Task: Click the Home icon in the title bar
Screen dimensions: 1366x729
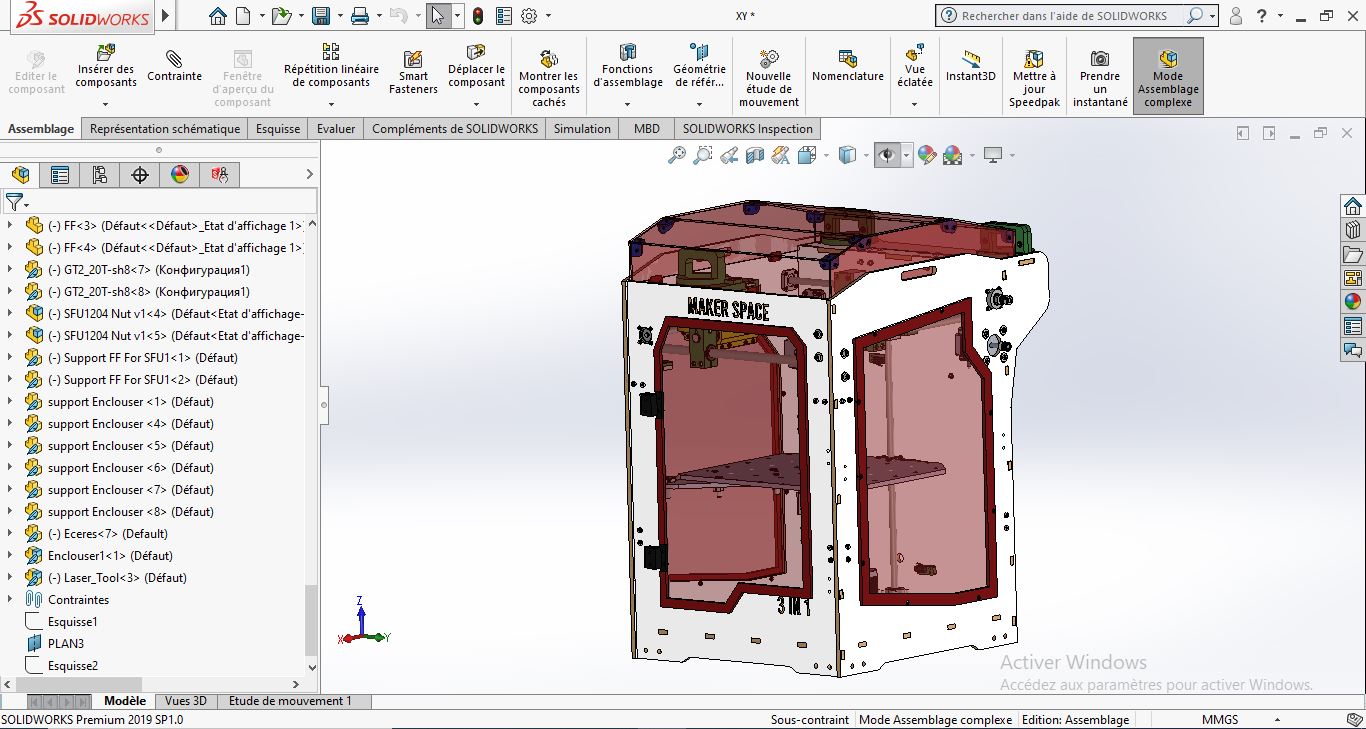Action: [218, 16]
